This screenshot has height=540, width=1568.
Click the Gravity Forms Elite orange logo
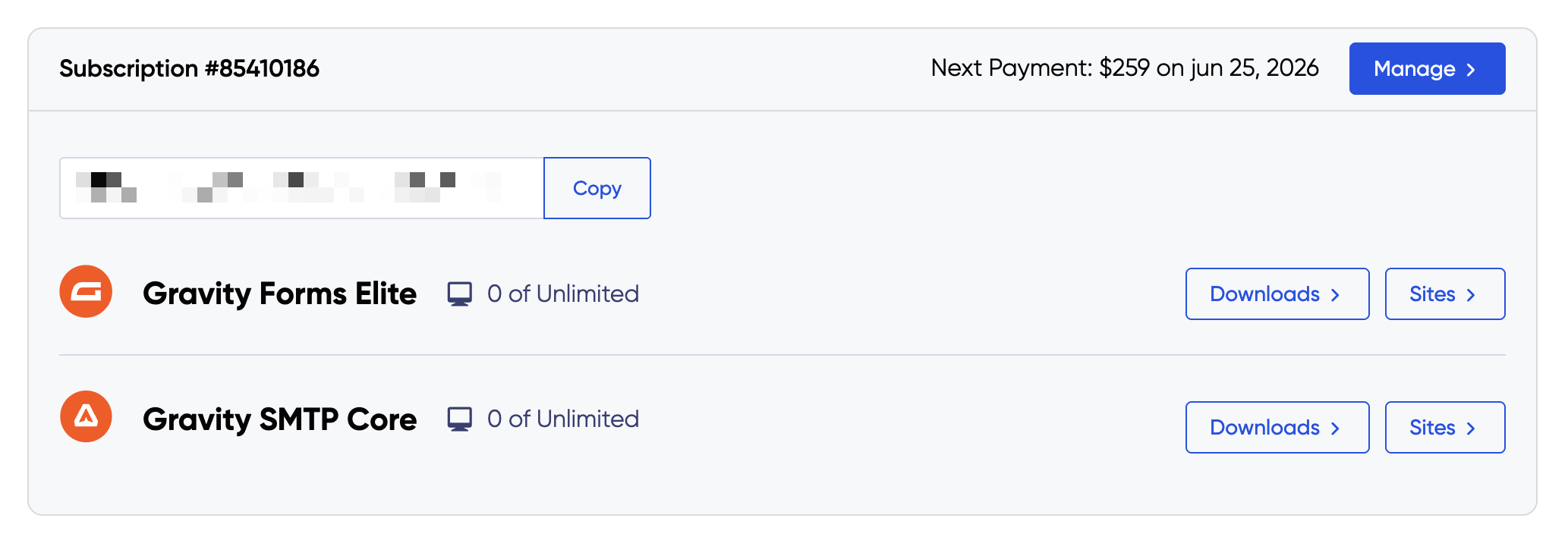(86, 292)
